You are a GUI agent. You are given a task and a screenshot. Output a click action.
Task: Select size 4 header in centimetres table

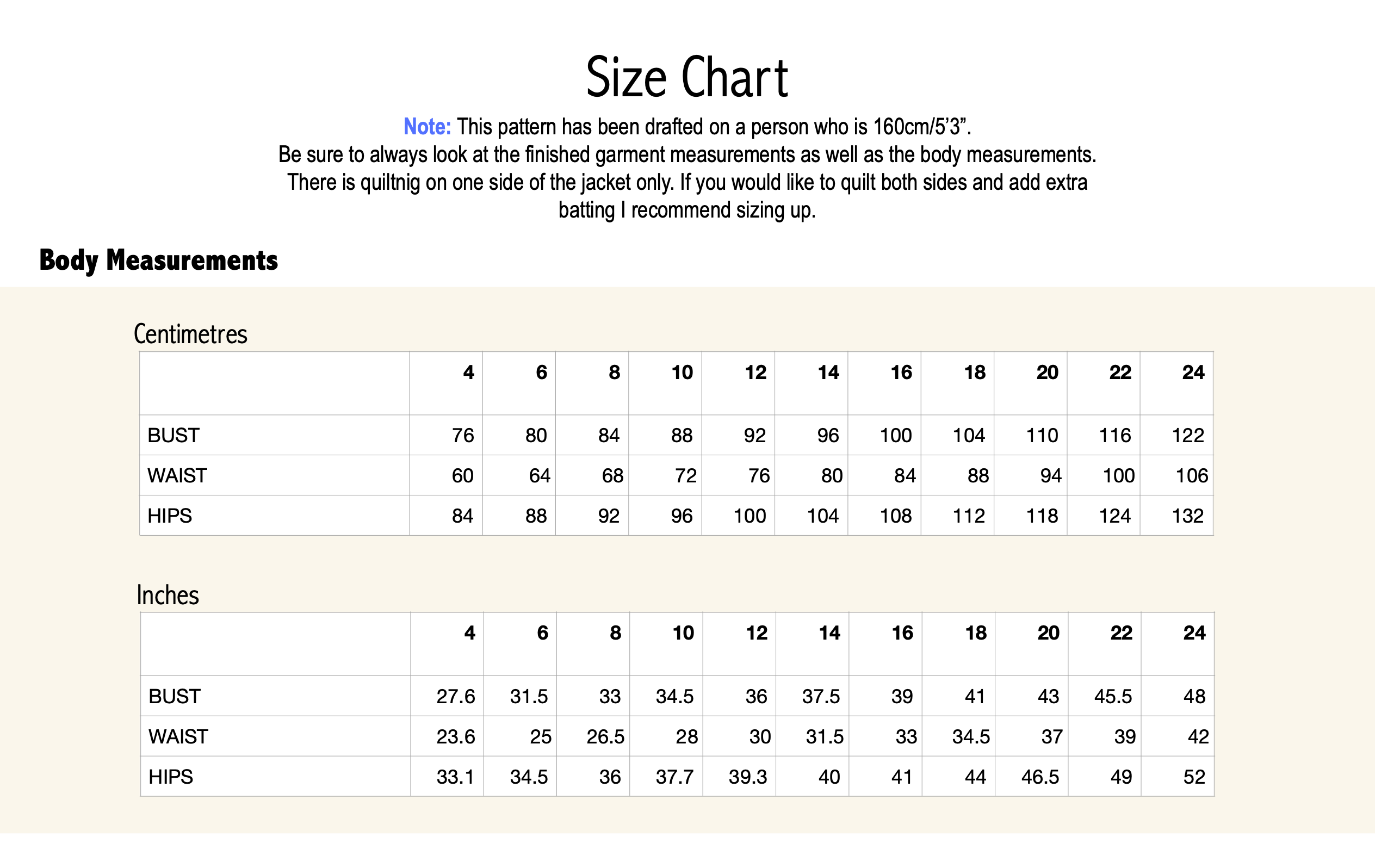[468, 373]
